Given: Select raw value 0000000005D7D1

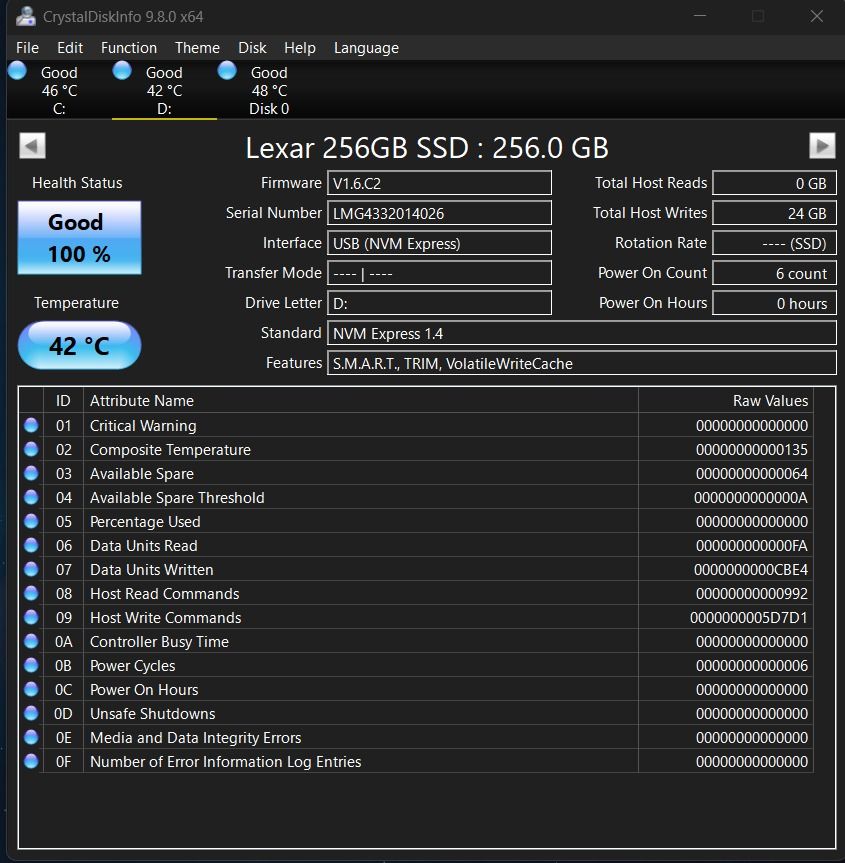Looking at the screenshot, I should pyautogui.click(x=749, y=618).
